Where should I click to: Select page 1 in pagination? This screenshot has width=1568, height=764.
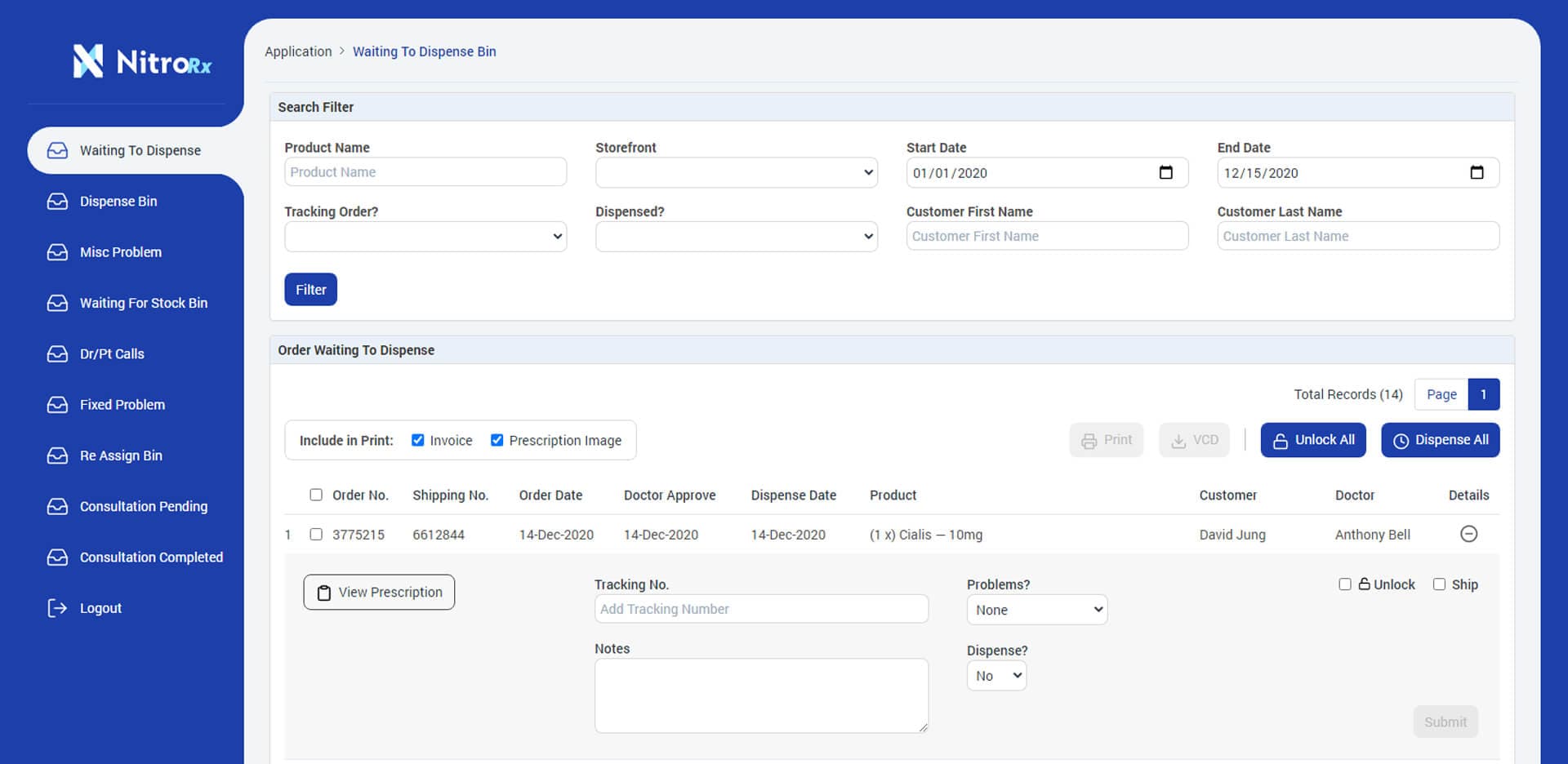click(x=1484, y=394)
